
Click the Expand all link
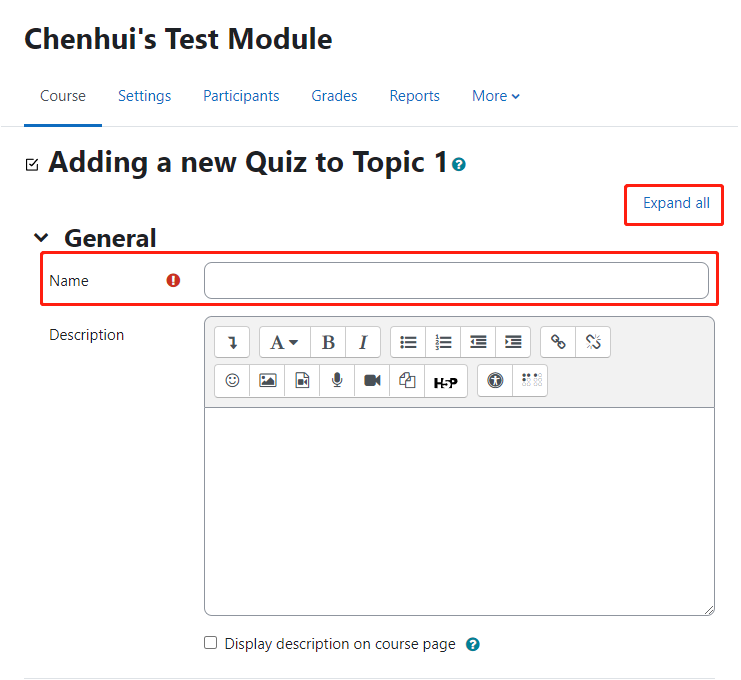(676, 203)
